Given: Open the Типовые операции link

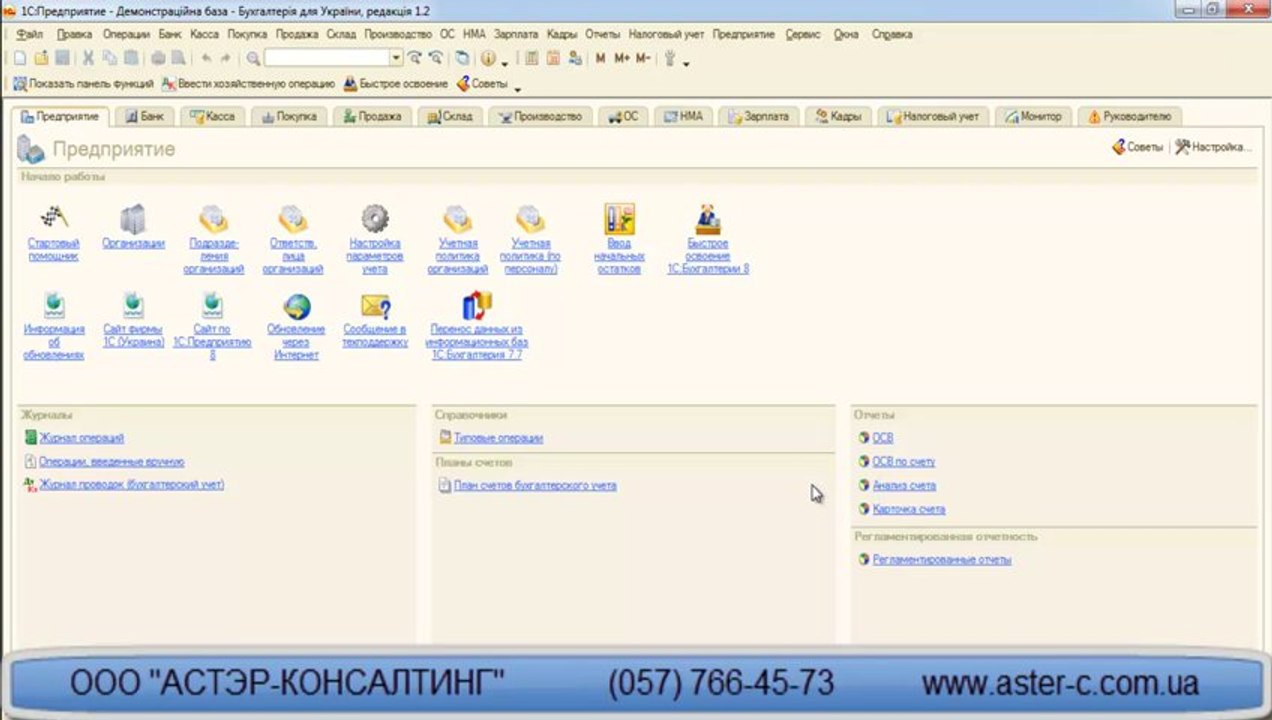Looking at the screenshot, I should [x=498, y=438].
